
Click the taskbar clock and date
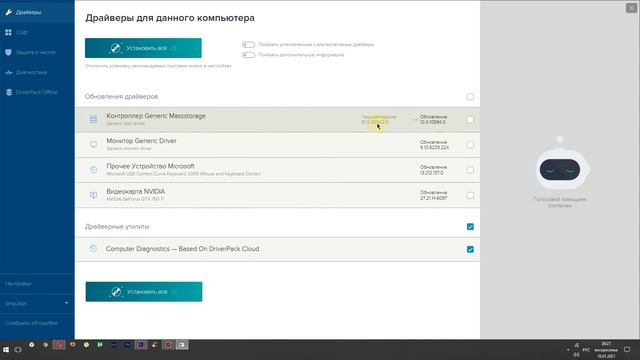(606, 350)
